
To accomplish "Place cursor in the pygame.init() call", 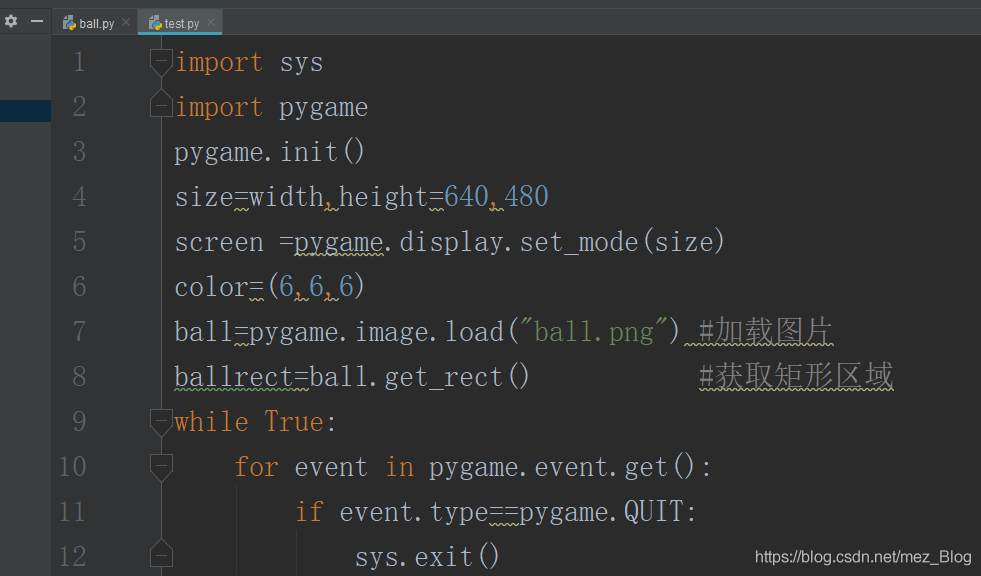I will (268, 151).
